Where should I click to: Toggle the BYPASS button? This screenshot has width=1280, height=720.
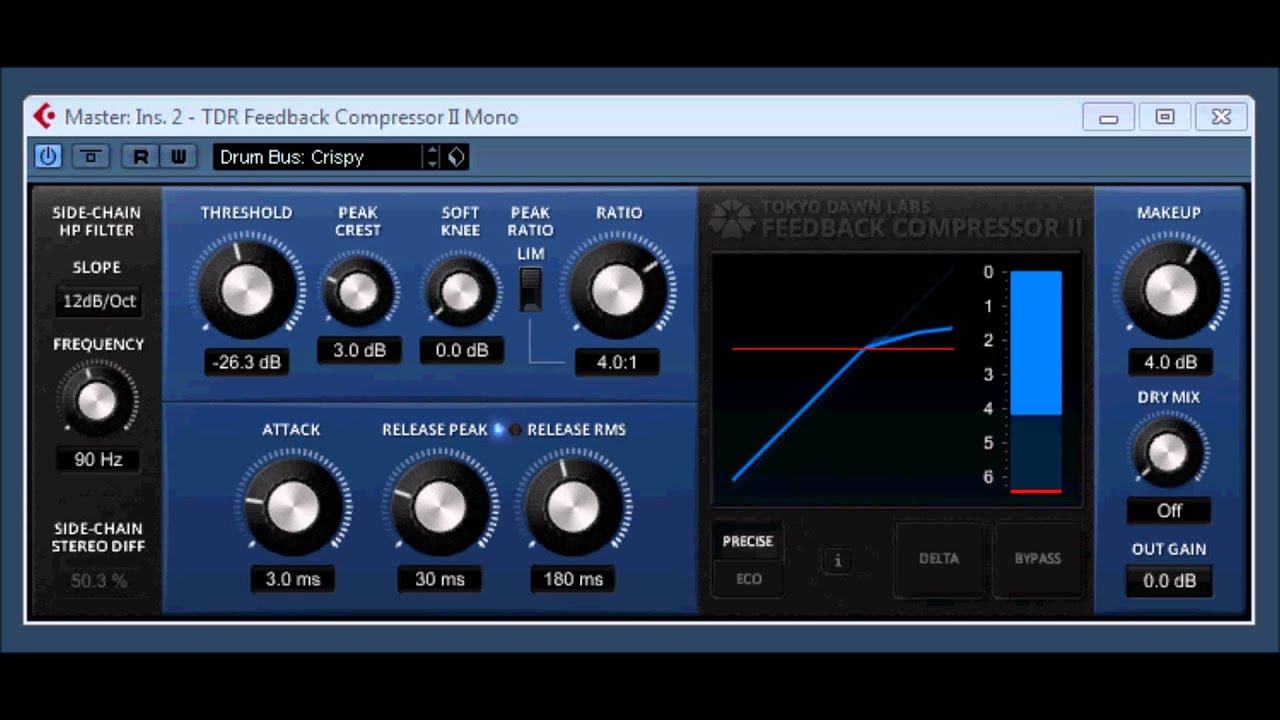pyautogui.click(x=1038, y=559)
